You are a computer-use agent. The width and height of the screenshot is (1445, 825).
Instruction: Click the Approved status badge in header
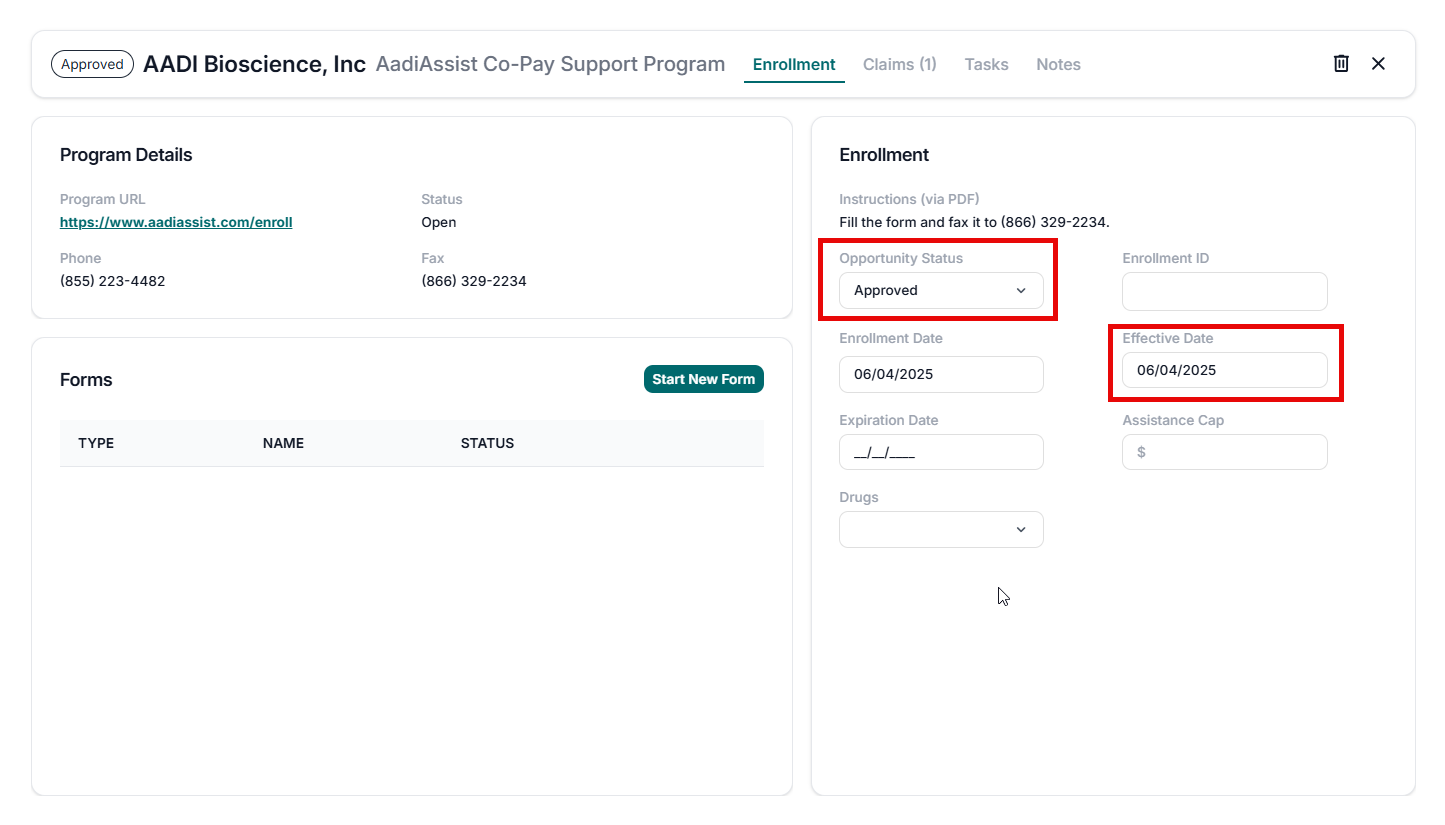tap(92, 64)
